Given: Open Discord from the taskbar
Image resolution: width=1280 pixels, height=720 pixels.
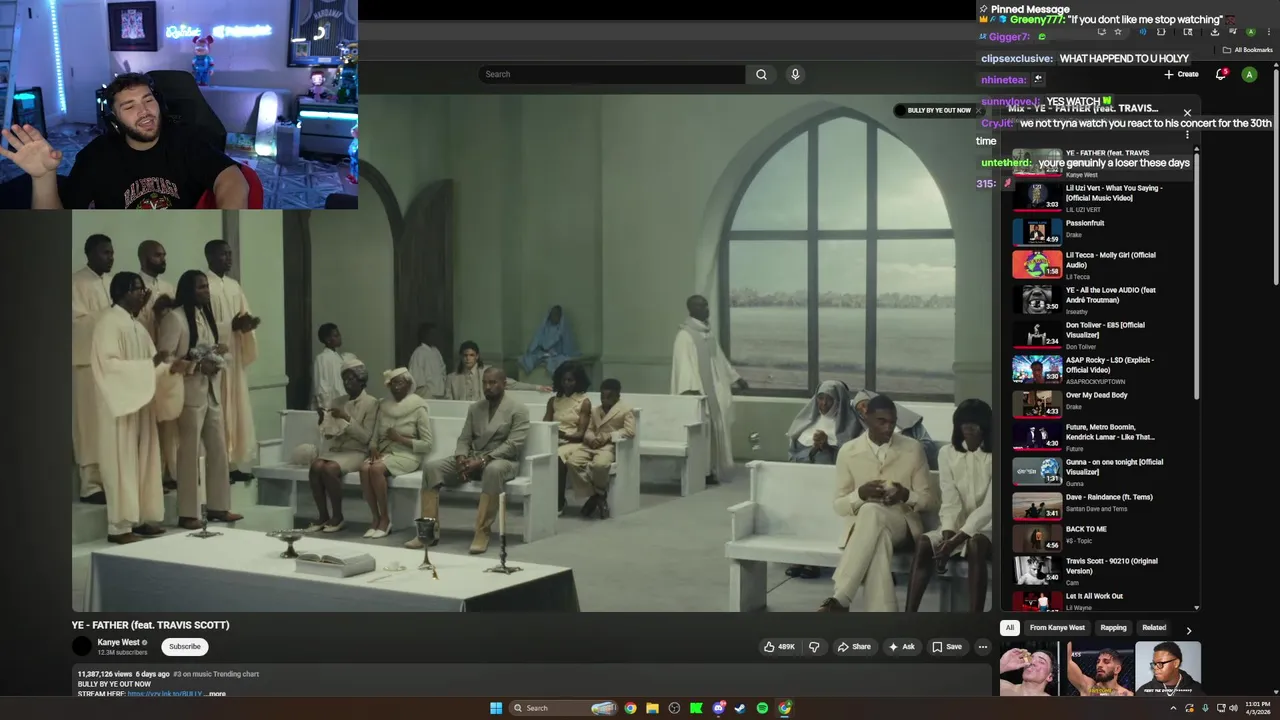Looking at the screenshot, I should pos(718,708).
